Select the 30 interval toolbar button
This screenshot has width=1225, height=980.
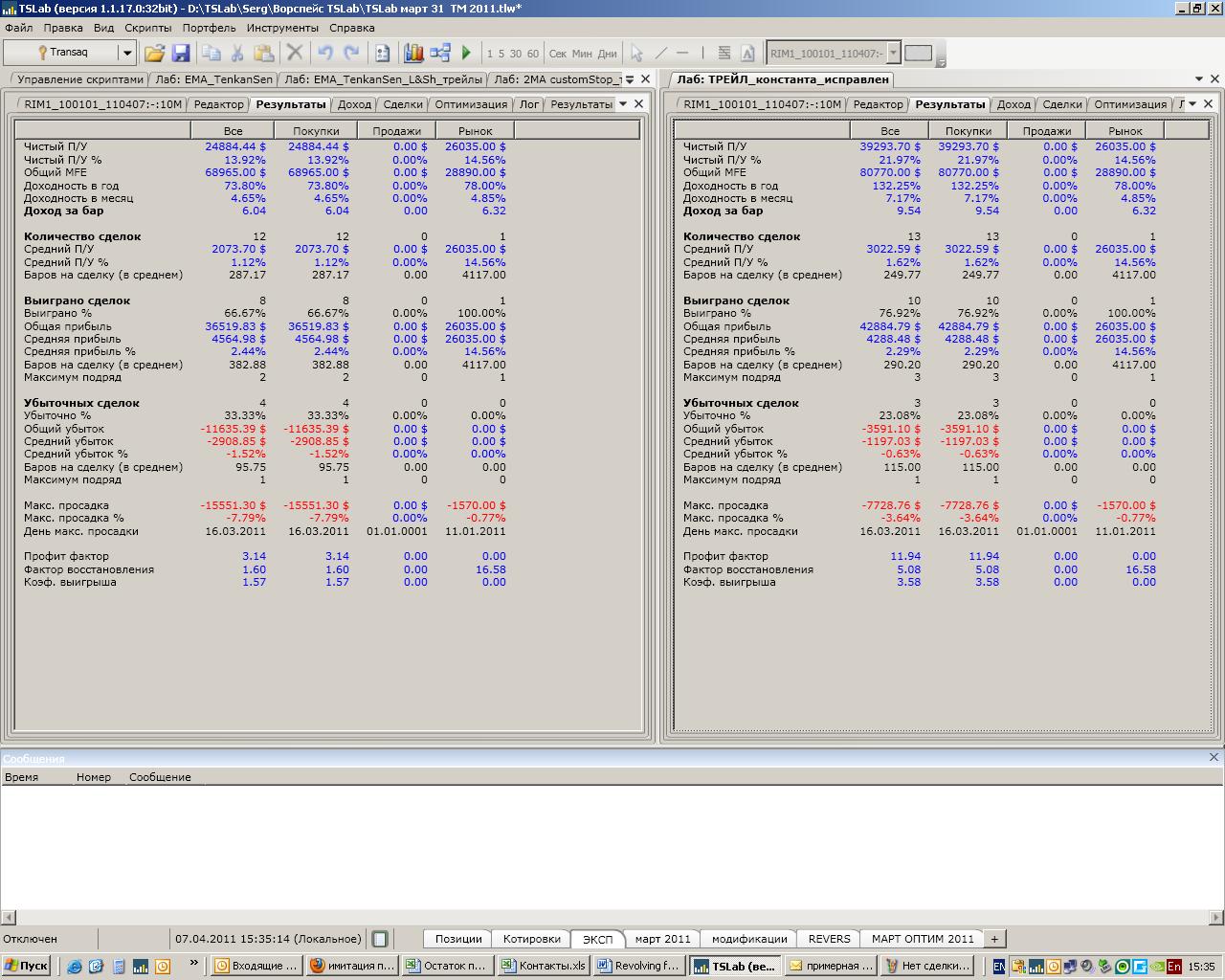click(x=516, y=54)
